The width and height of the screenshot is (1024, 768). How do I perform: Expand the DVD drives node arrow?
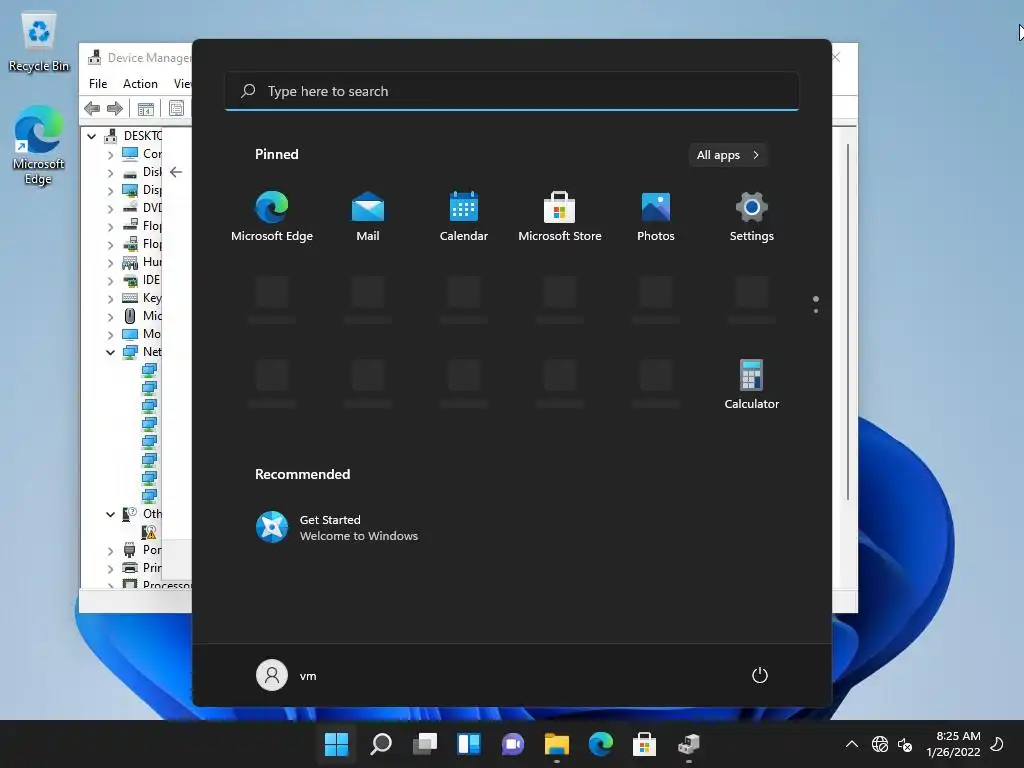[x=110, y=209]
